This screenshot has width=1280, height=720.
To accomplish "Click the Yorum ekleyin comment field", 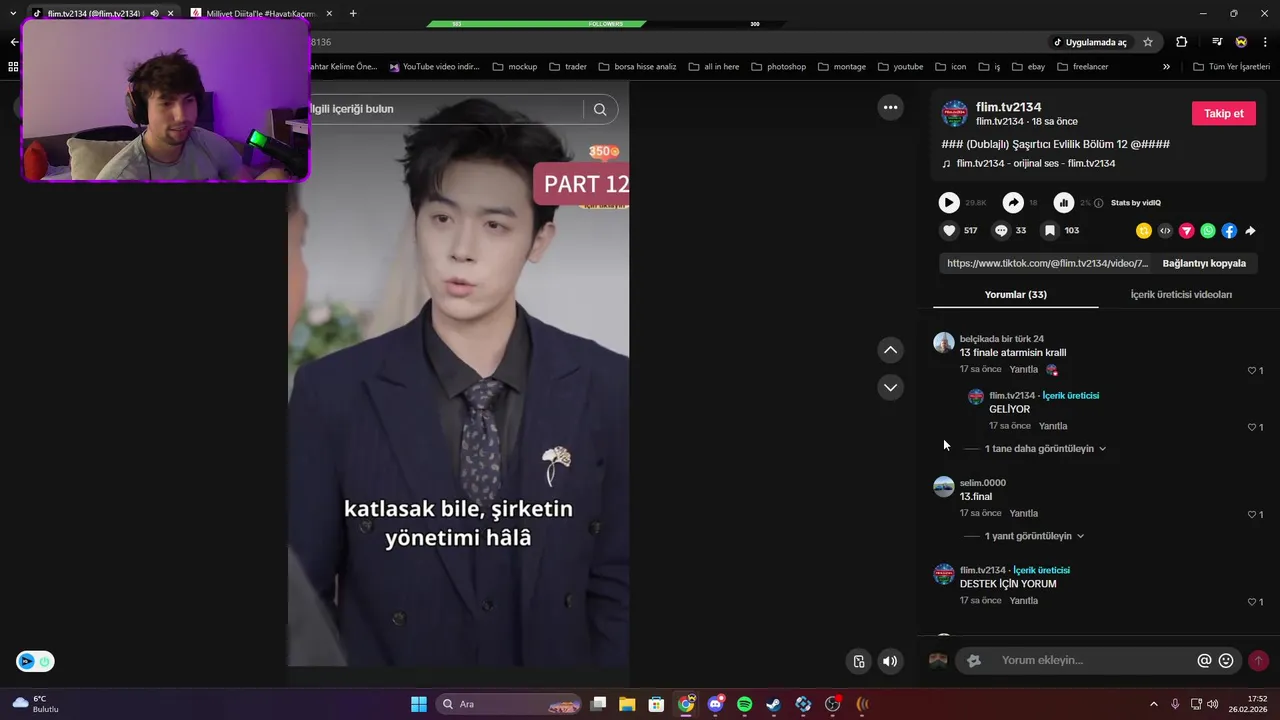I will point(1096,661).
